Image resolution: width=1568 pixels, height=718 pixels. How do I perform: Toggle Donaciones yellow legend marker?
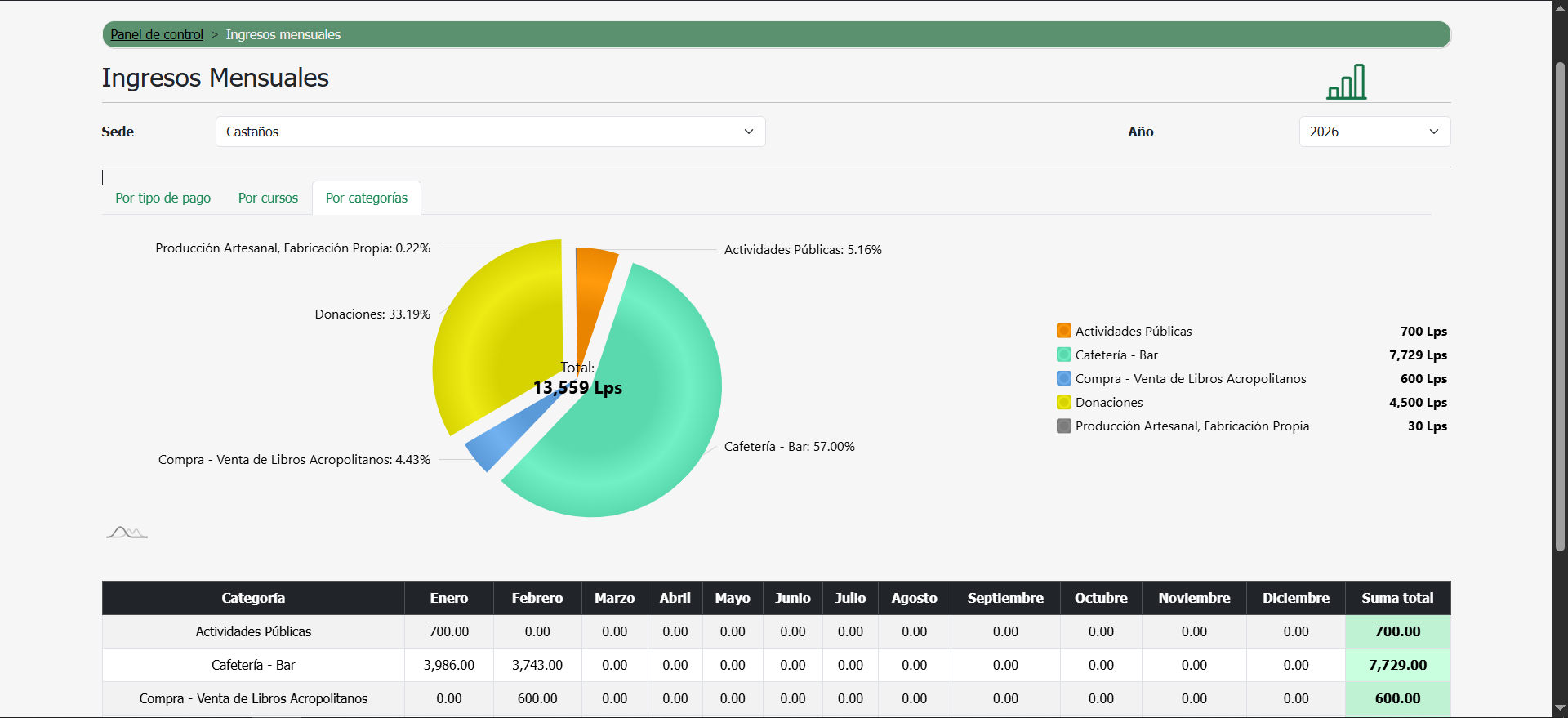1063,402
